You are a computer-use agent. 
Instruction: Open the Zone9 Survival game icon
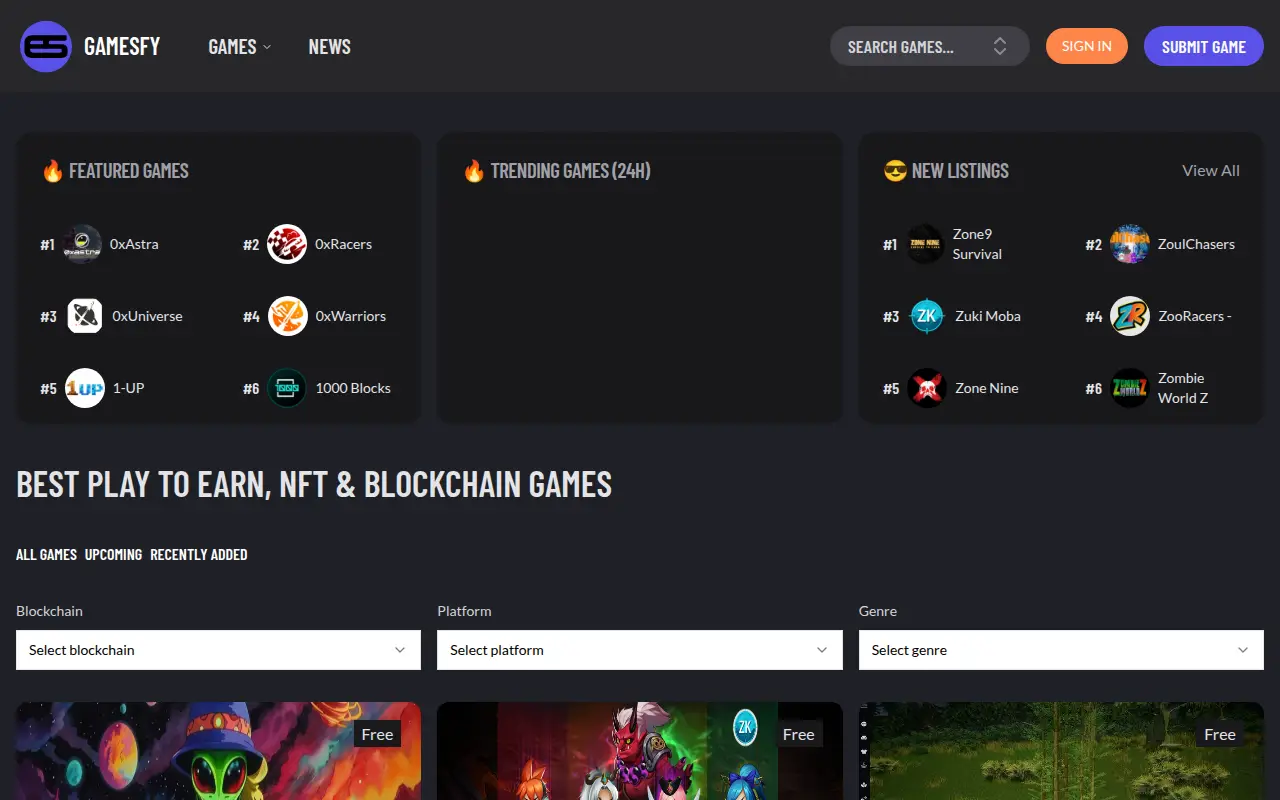click(925, 244)
